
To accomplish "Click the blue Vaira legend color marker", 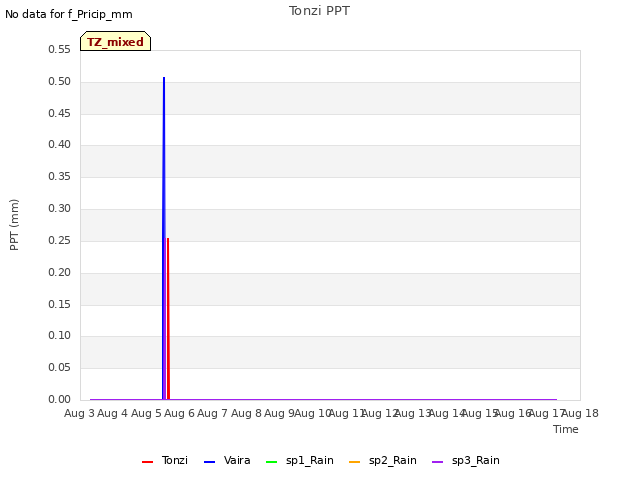I will tap(209, 462).
